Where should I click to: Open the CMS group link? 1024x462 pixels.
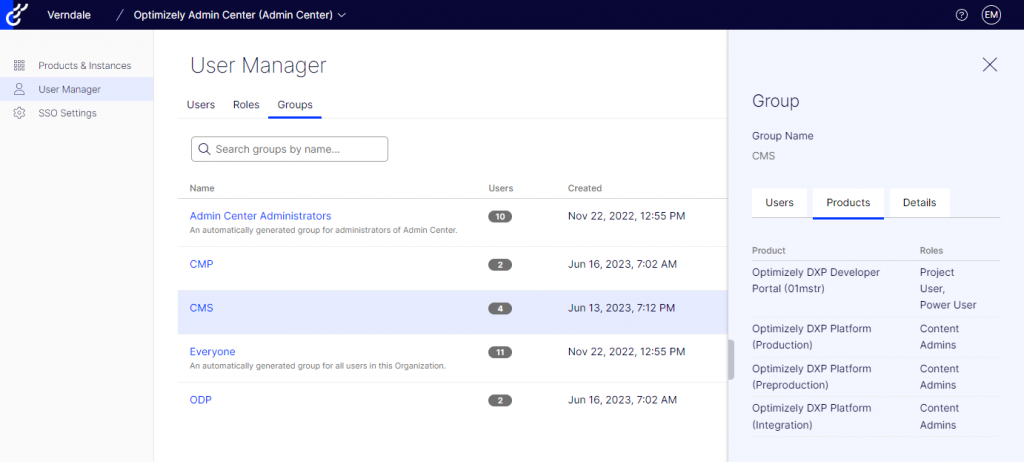201,308
